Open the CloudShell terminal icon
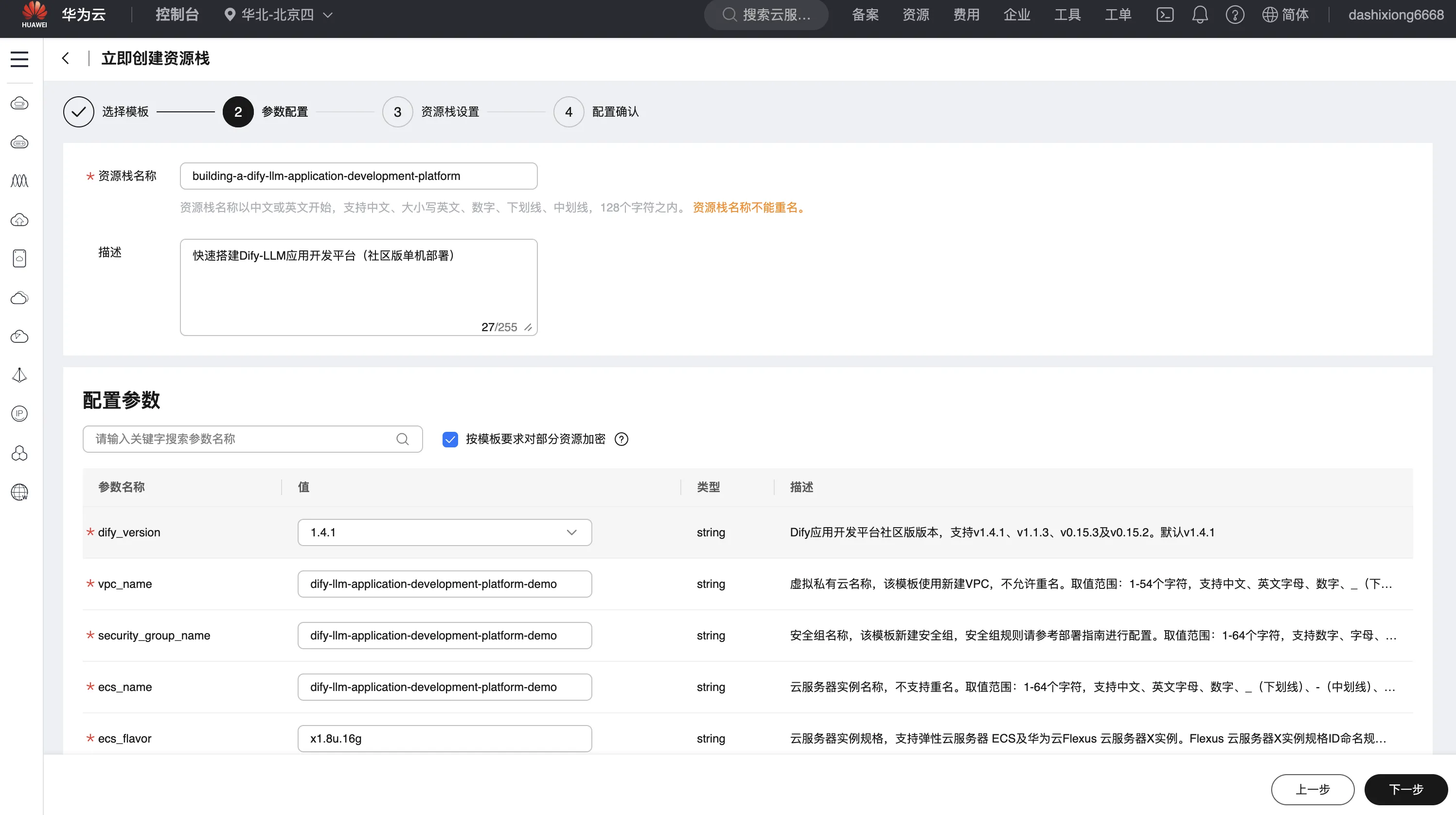 point(1165,15)
